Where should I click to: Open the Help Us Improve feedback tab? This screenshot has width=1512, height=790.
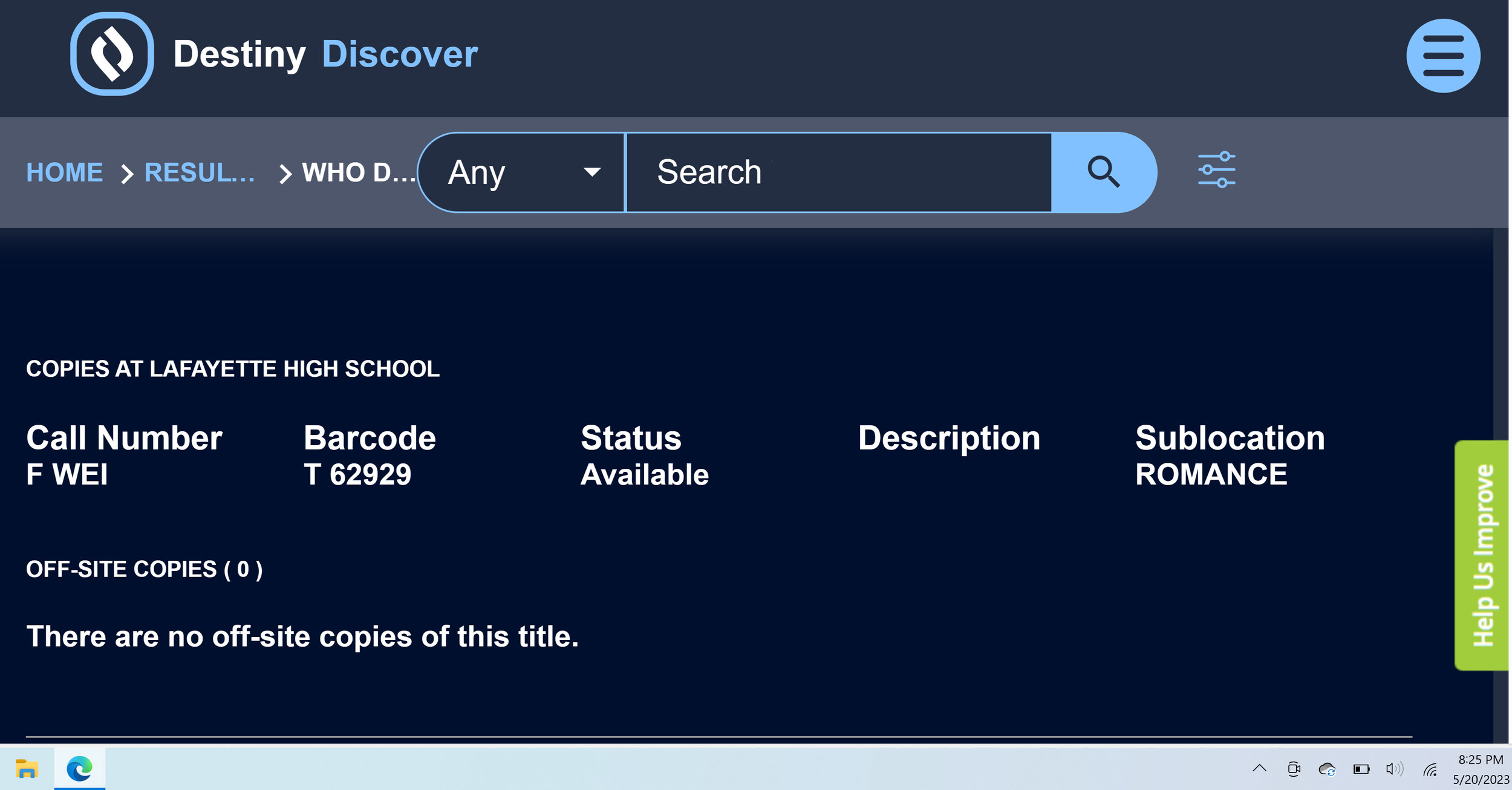tap(1481, 555)
